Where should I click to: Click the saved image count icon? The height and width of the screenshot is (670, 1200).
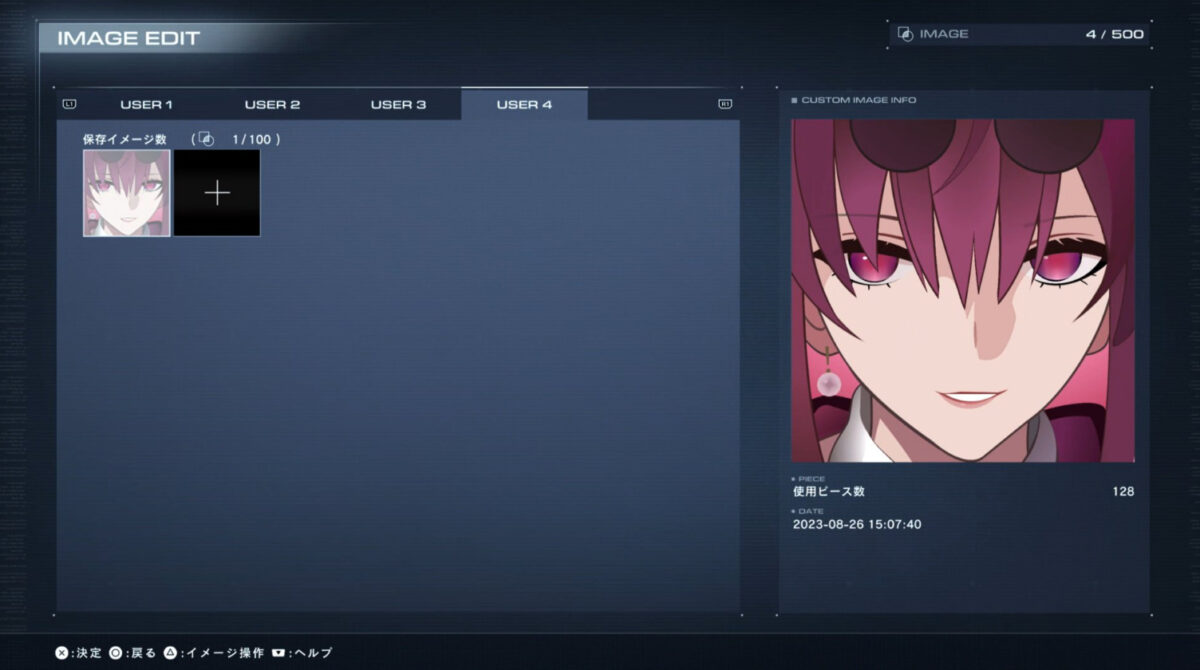coord(206,140)
